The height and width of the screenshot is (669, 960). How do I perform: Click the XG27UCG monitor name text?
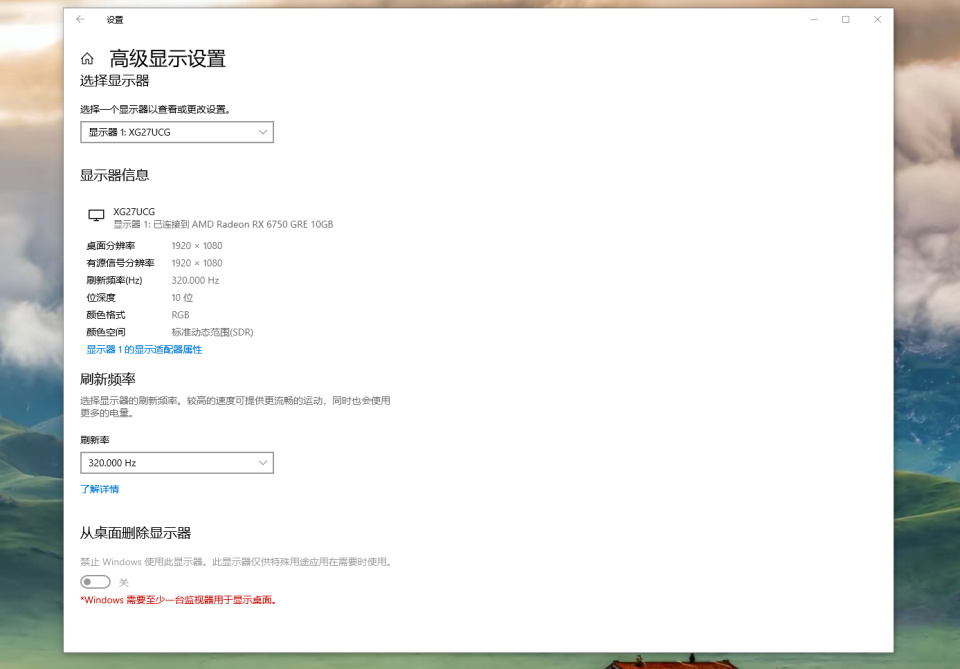pyautogui.click(x=134, y=212)
